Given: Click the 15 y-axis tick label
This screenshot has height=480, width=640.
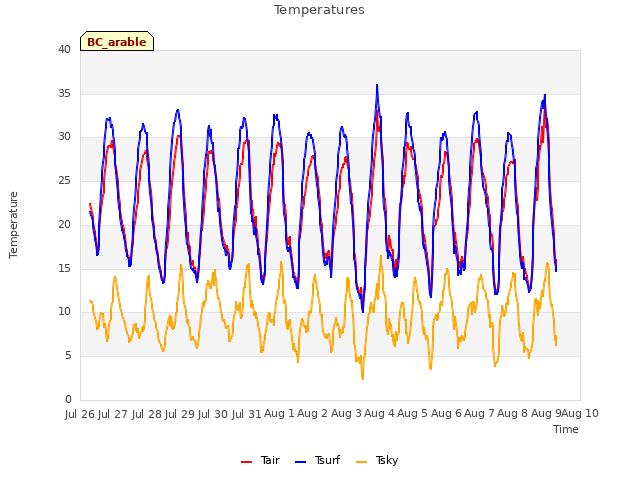Looking at the screenshot, I should click(x=64, y=268).
